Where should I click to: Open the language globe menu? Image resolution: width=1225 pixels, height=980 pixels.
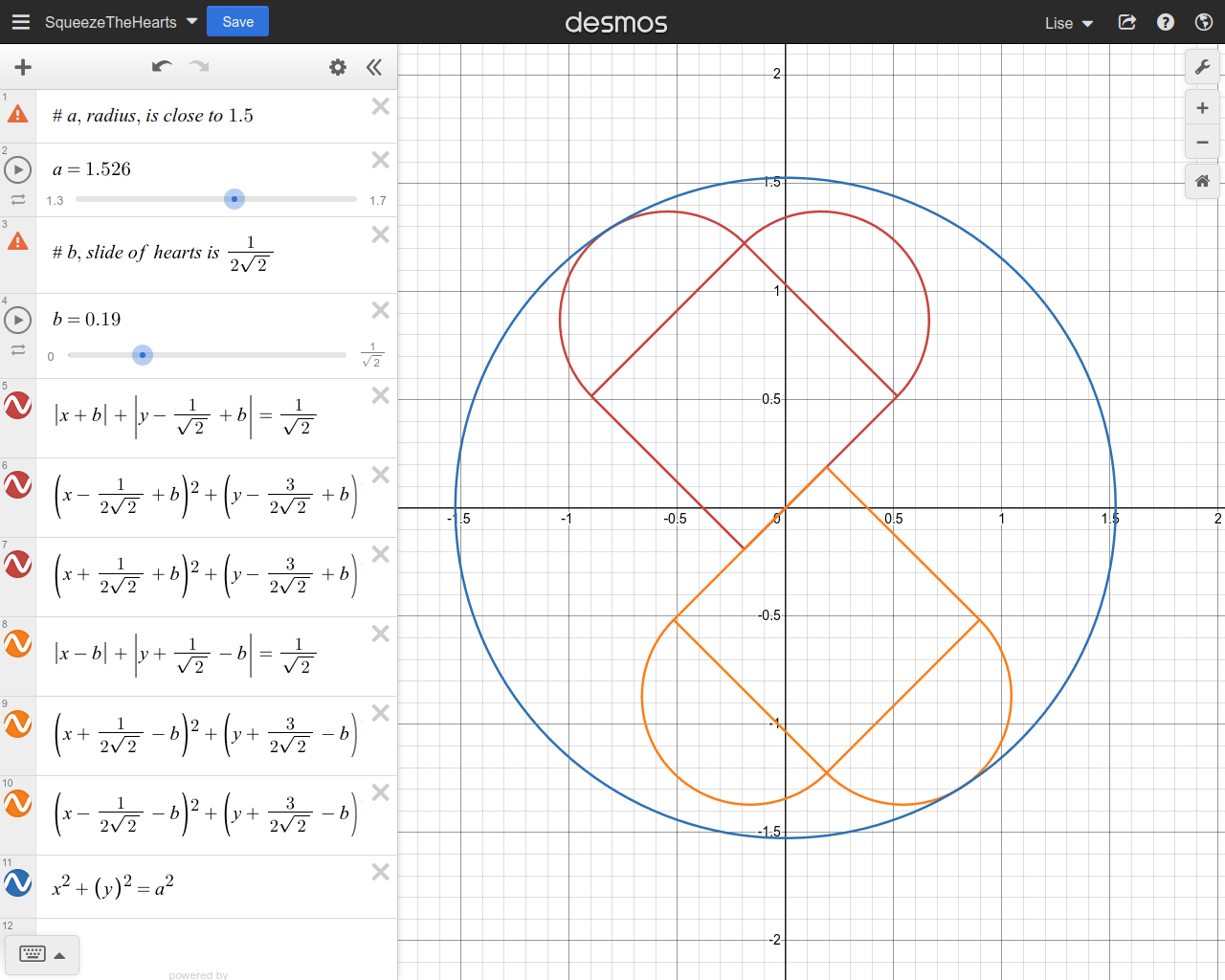tap(1204, 22)
